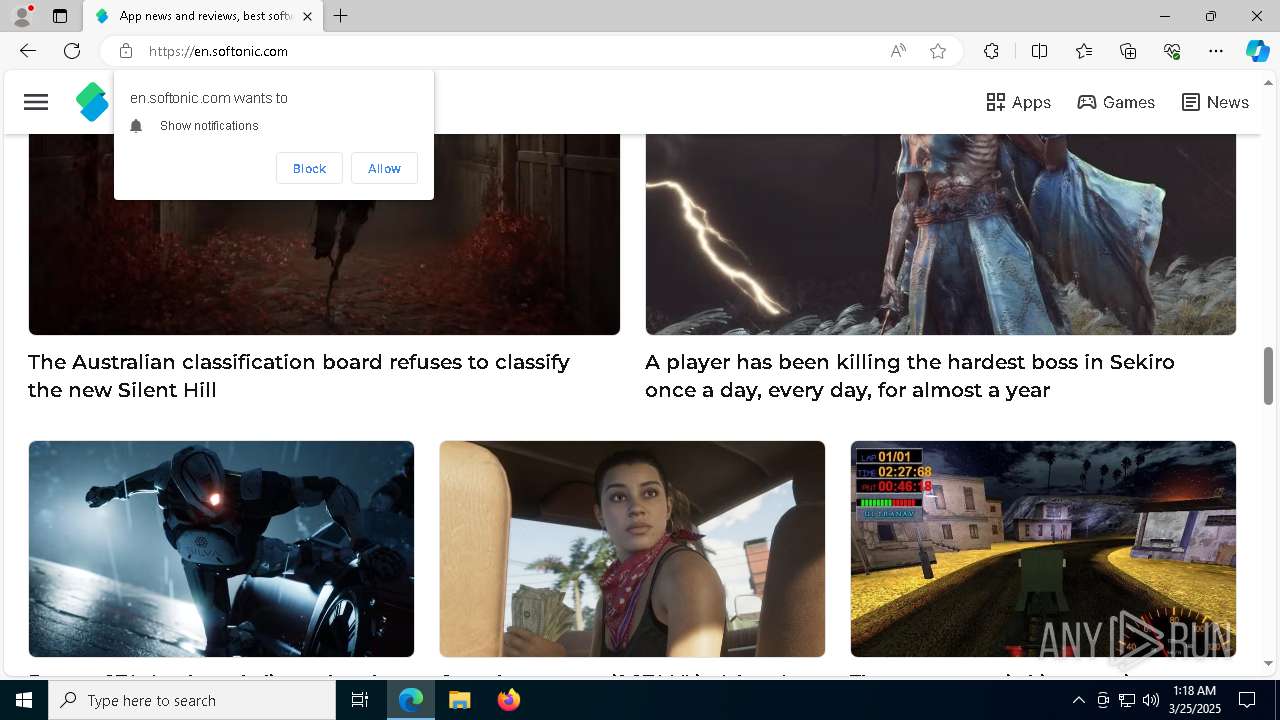Open the clock showing 1:18 AM
The width and height of the screenshot is (1280, 720).
(x=1194, y=700)
